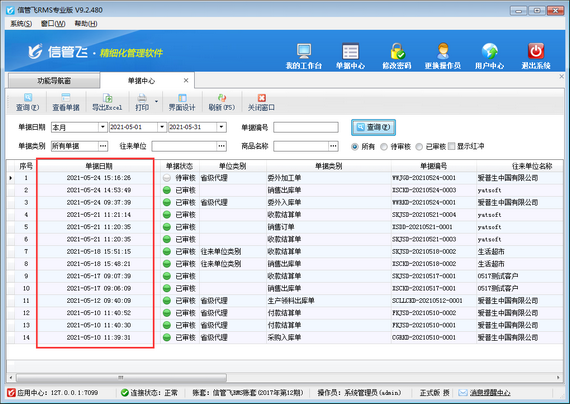Click 刷新(F5) toolbar icon
The height and width of the screenshot is (404, 570).
pyautogui.click(x=222, y=98)
